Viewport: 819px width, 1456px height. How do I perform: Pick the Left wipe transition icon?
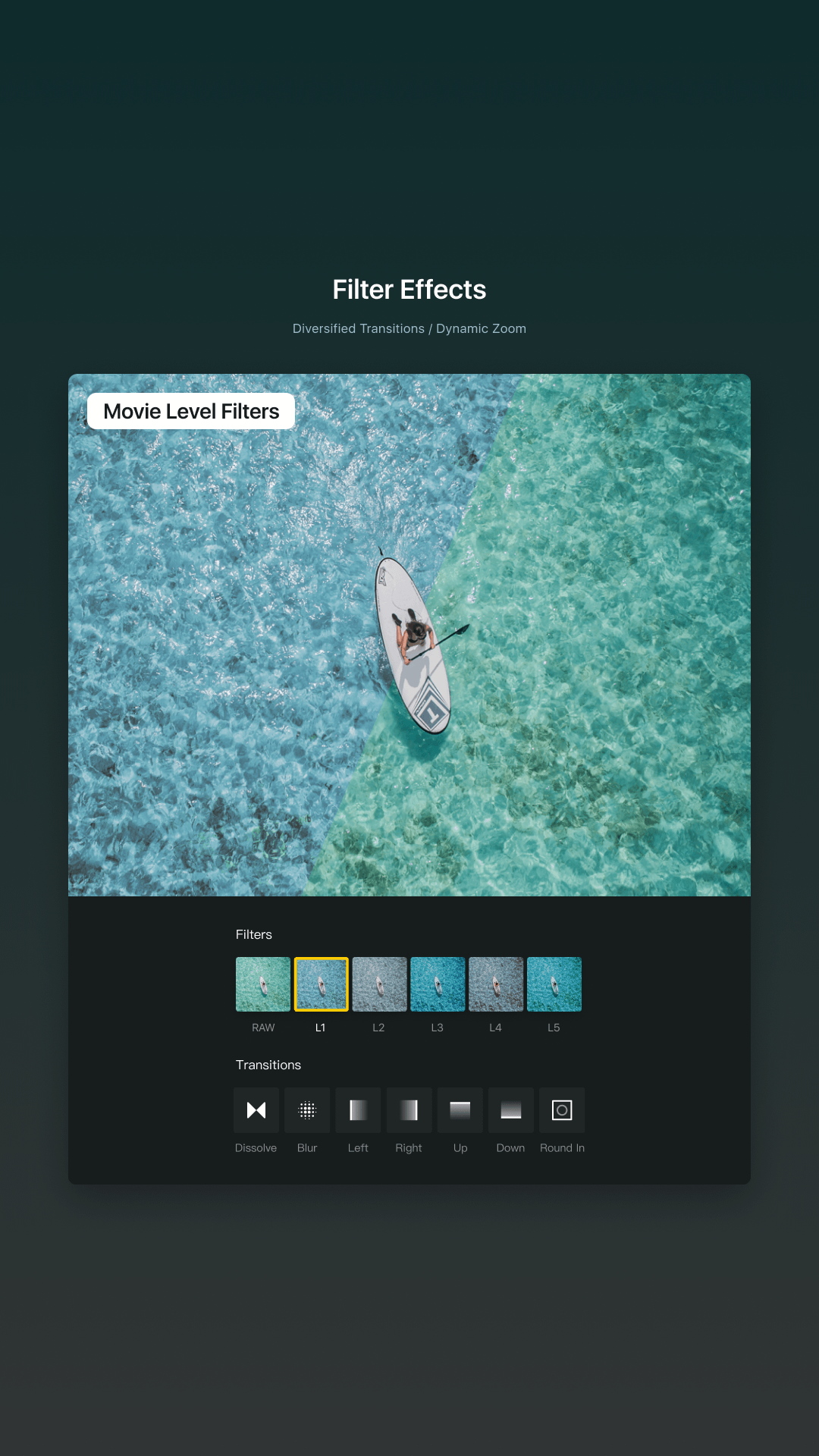click(x=358, y=1110)
